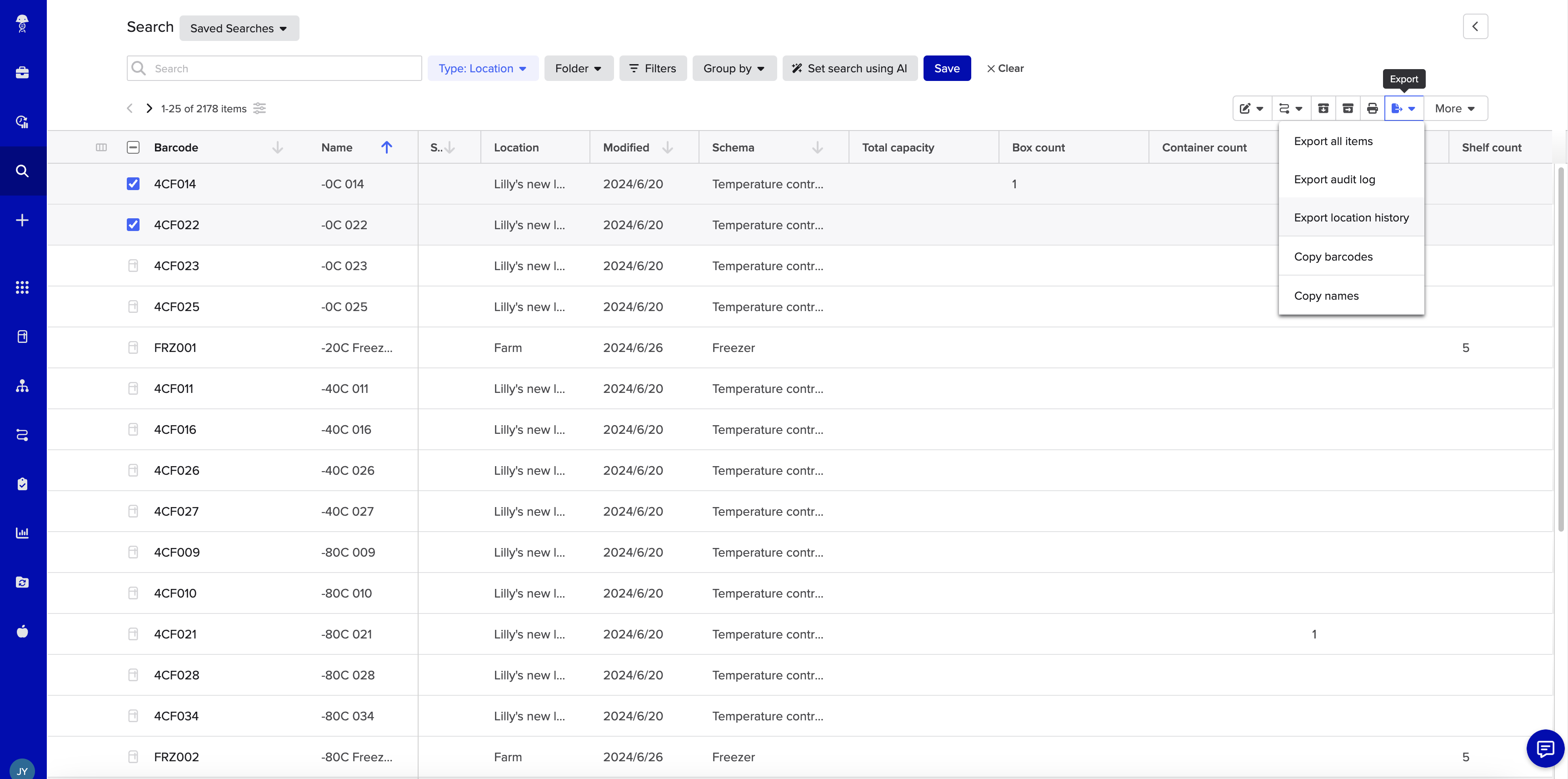Viewport: 1568px width, 779px height.
Task: Open the folder sync icon in sidebar
Action: point(23,582)
